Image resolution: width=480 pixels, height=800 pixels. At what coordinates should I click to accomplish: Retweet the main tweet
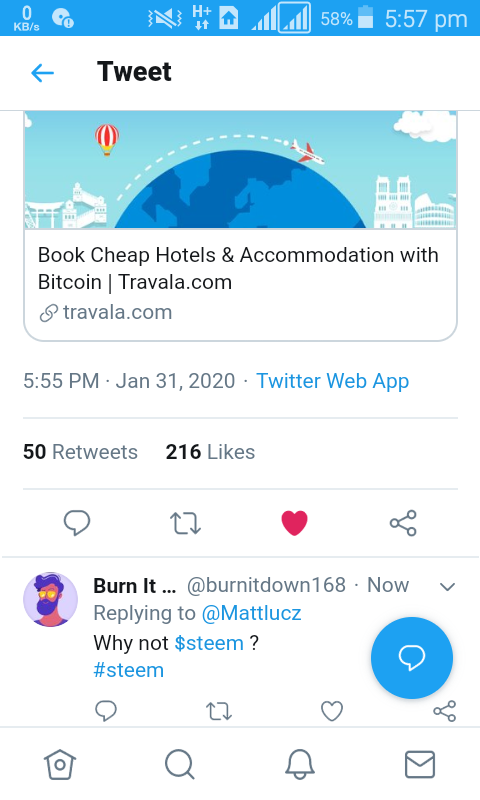pyautogui.click(x=185, y=523)
